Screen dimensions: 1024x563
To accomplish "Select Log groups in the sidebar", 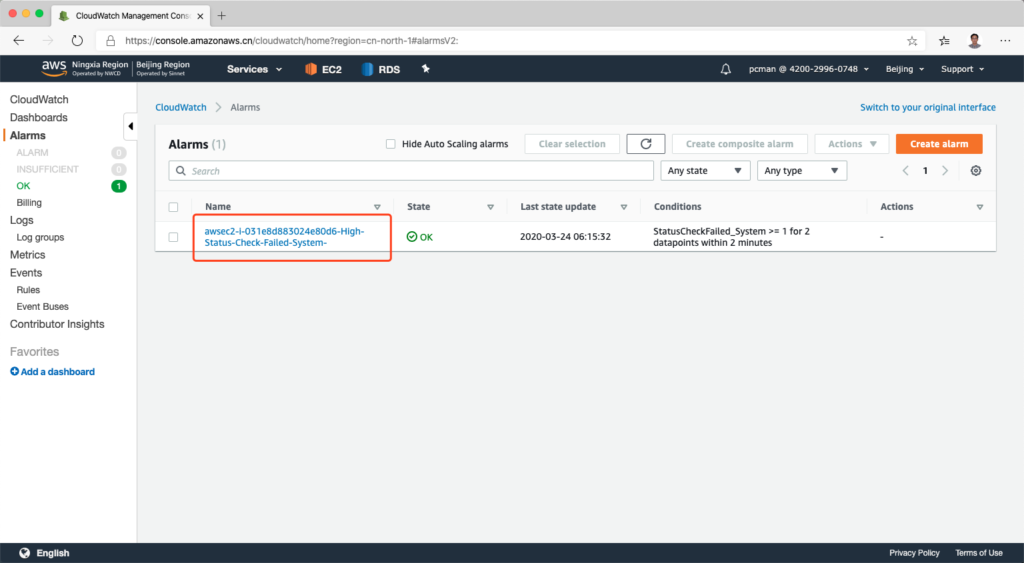I will point(40,238).
